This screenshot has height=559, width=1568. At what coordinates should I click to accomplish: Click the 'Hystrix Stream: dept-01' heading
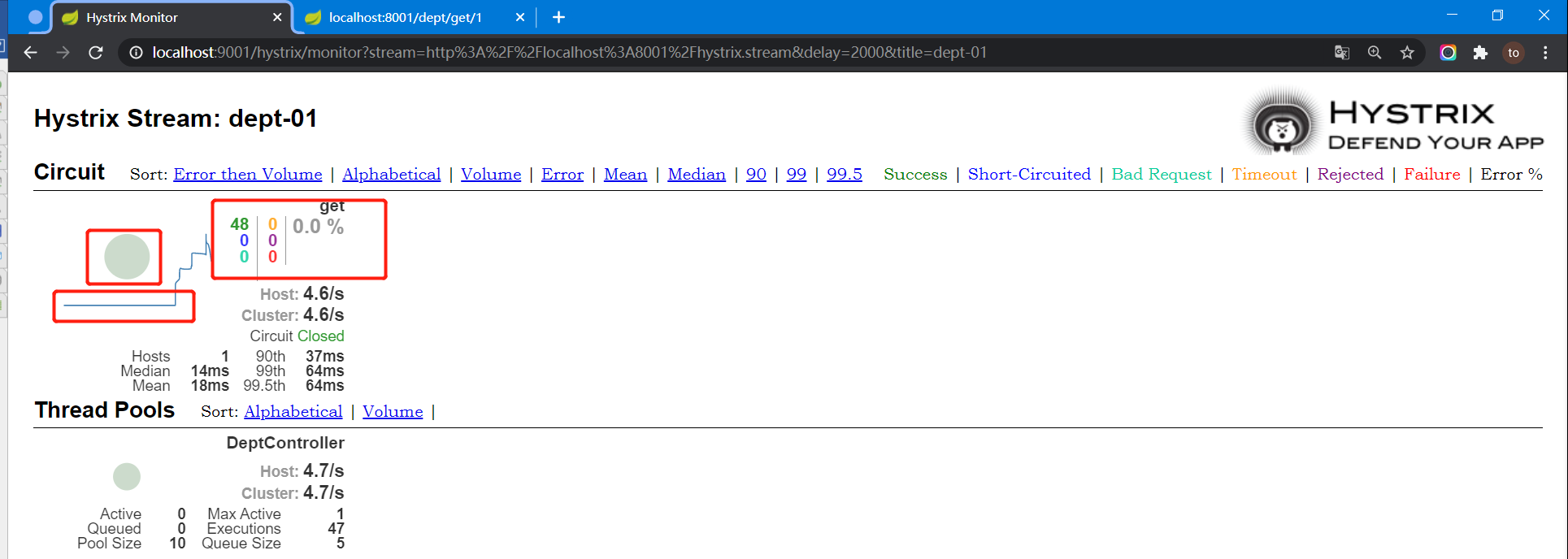(x=176, y=119)
